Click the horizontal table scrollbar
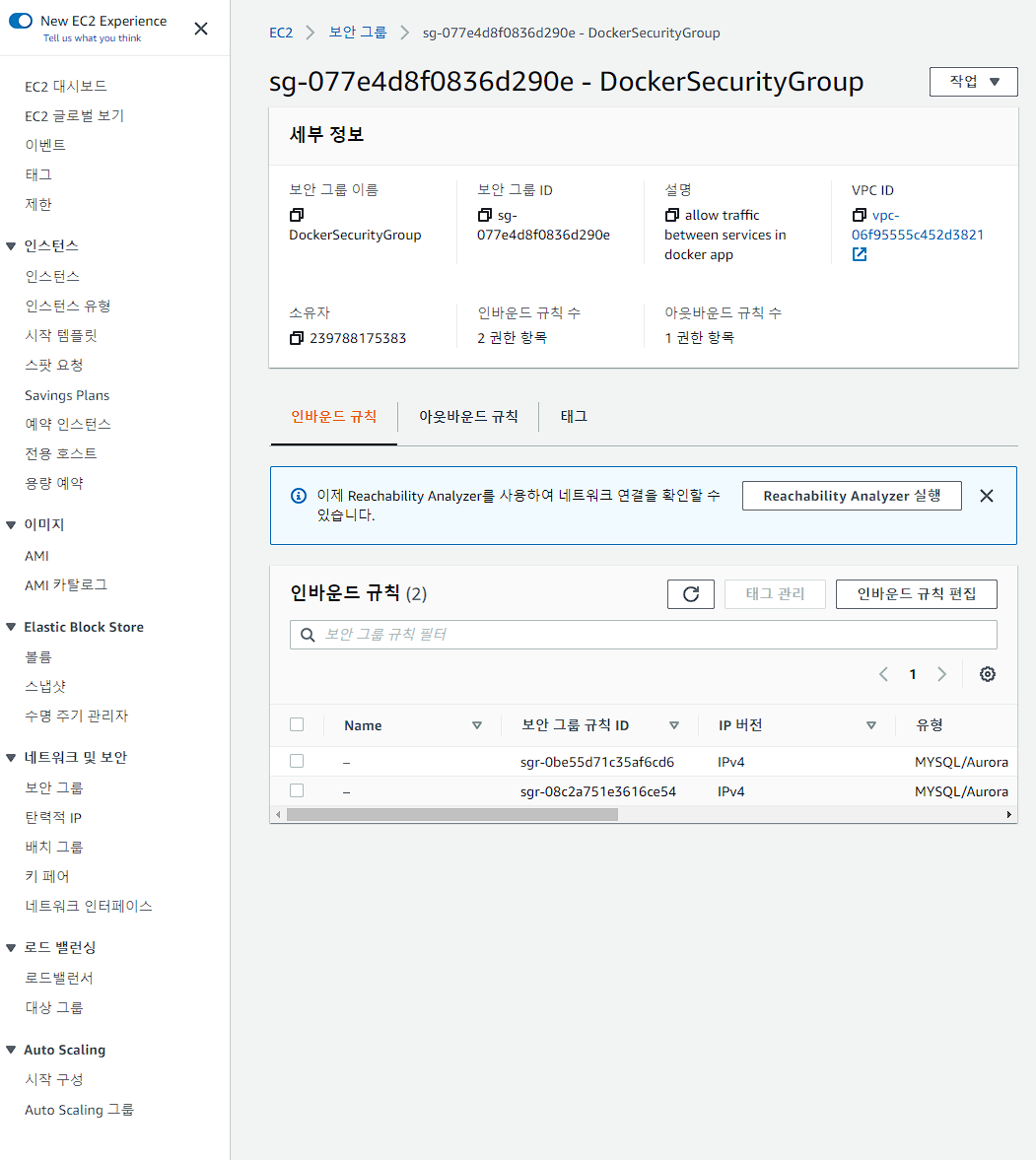 (452, 814)
